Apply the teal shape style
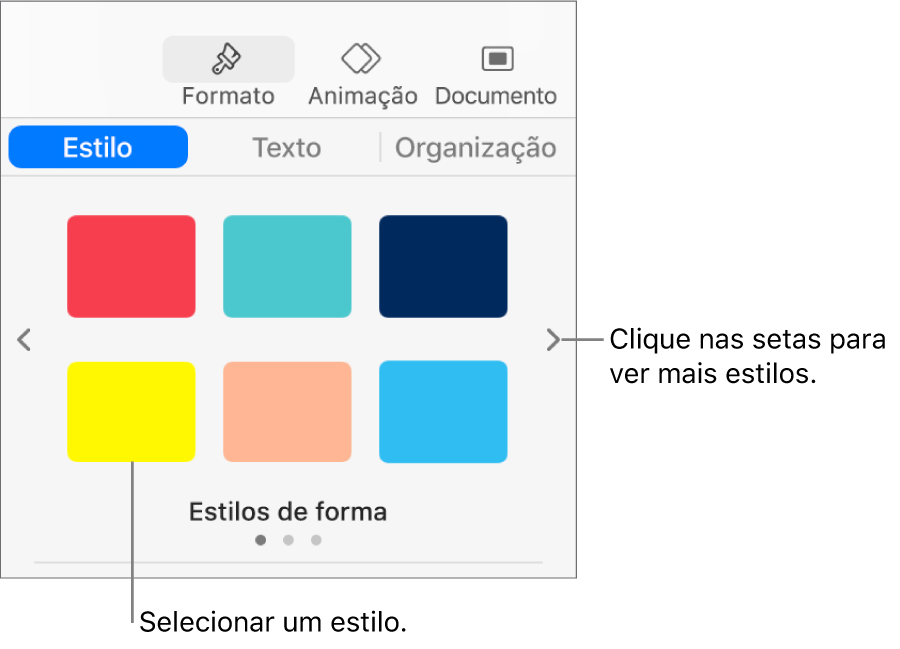The height and width of the screenshot is (649, 900). tap(287, 266)
